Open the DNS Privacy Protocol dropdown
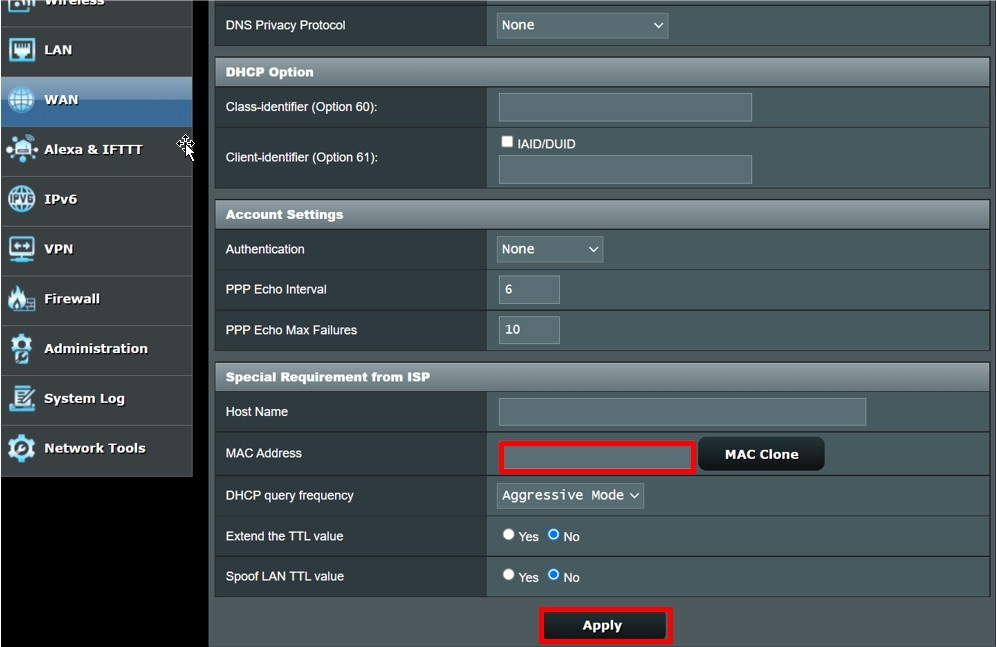This screenshot has height=647, width=996. click(582, 25)
